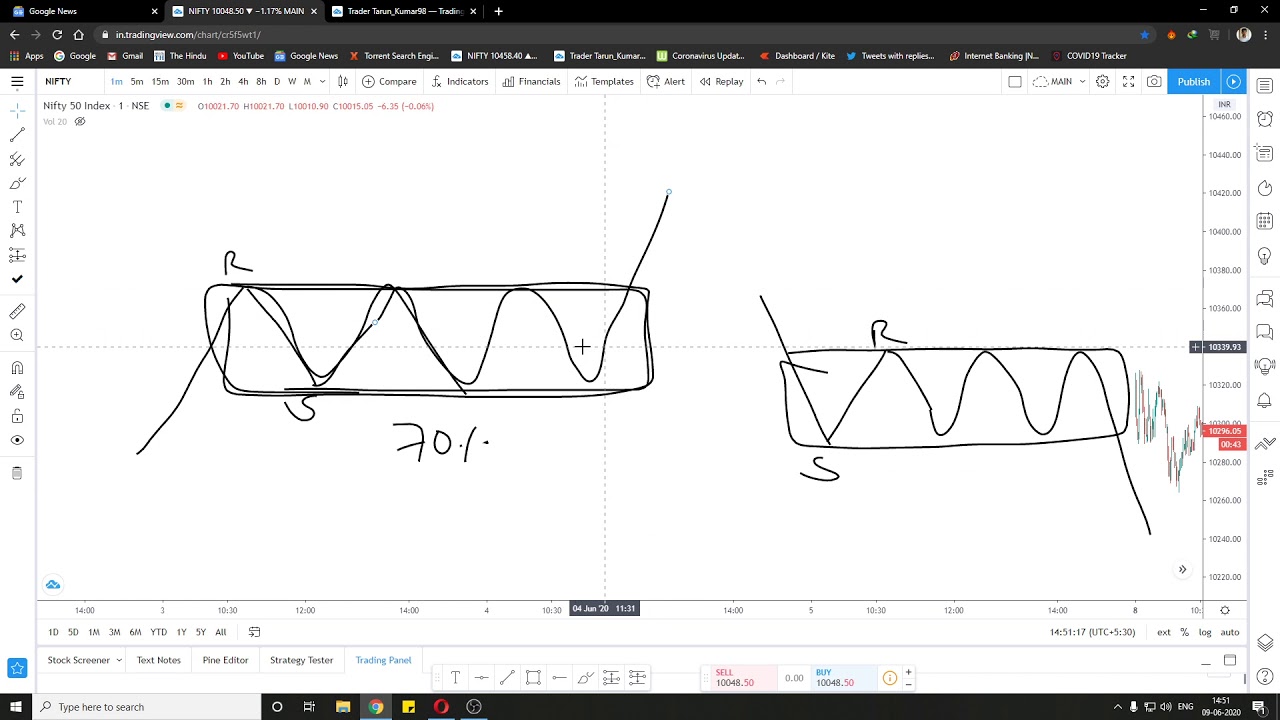Screen dimensions: 1280x720
Task: Click the Windows taskbar search box
Action: point(147,707)
